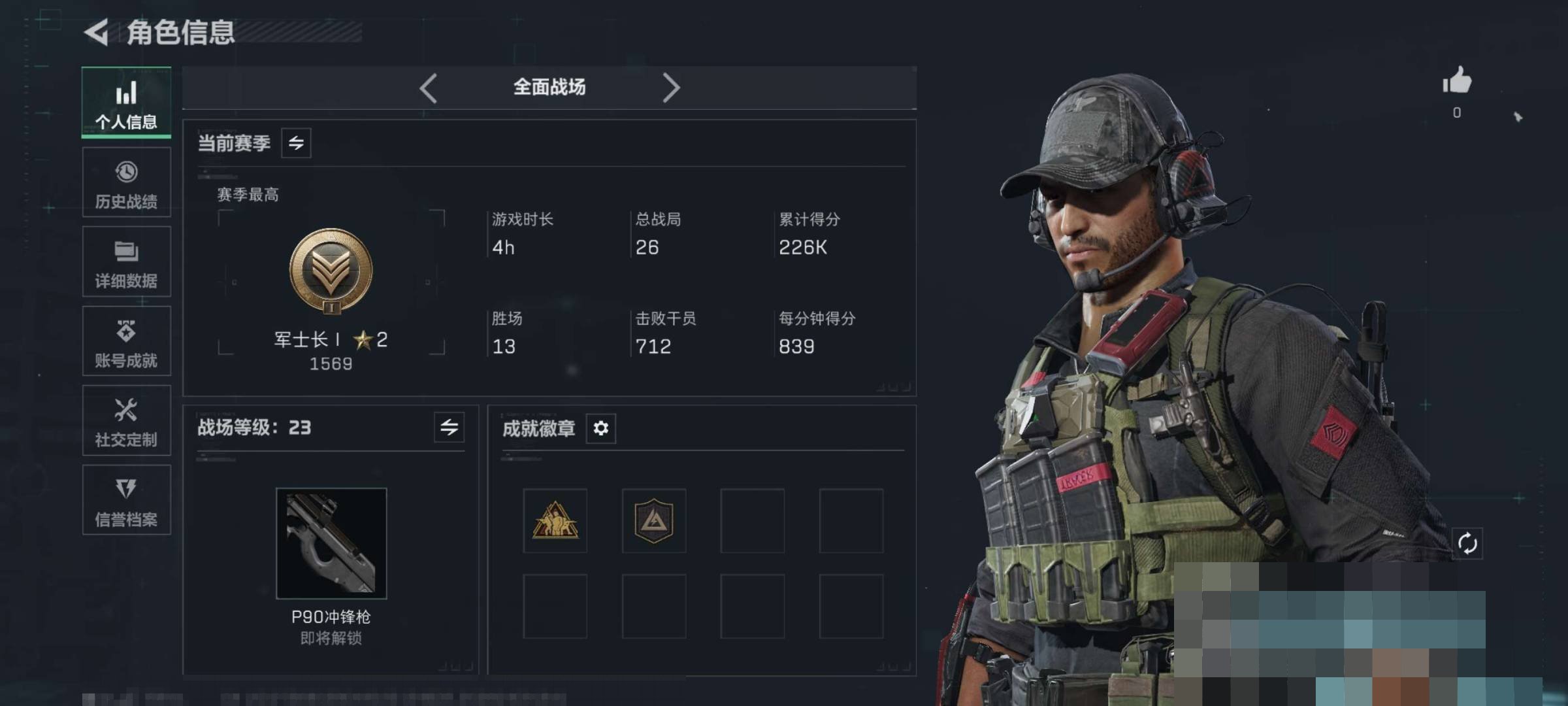Open the 详细数据 tab

[127, 261]
